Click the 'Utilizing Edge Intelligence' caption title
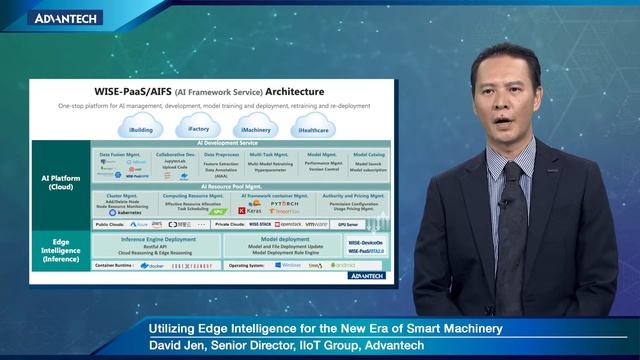640x360 pixels. [x=325, y=329]
